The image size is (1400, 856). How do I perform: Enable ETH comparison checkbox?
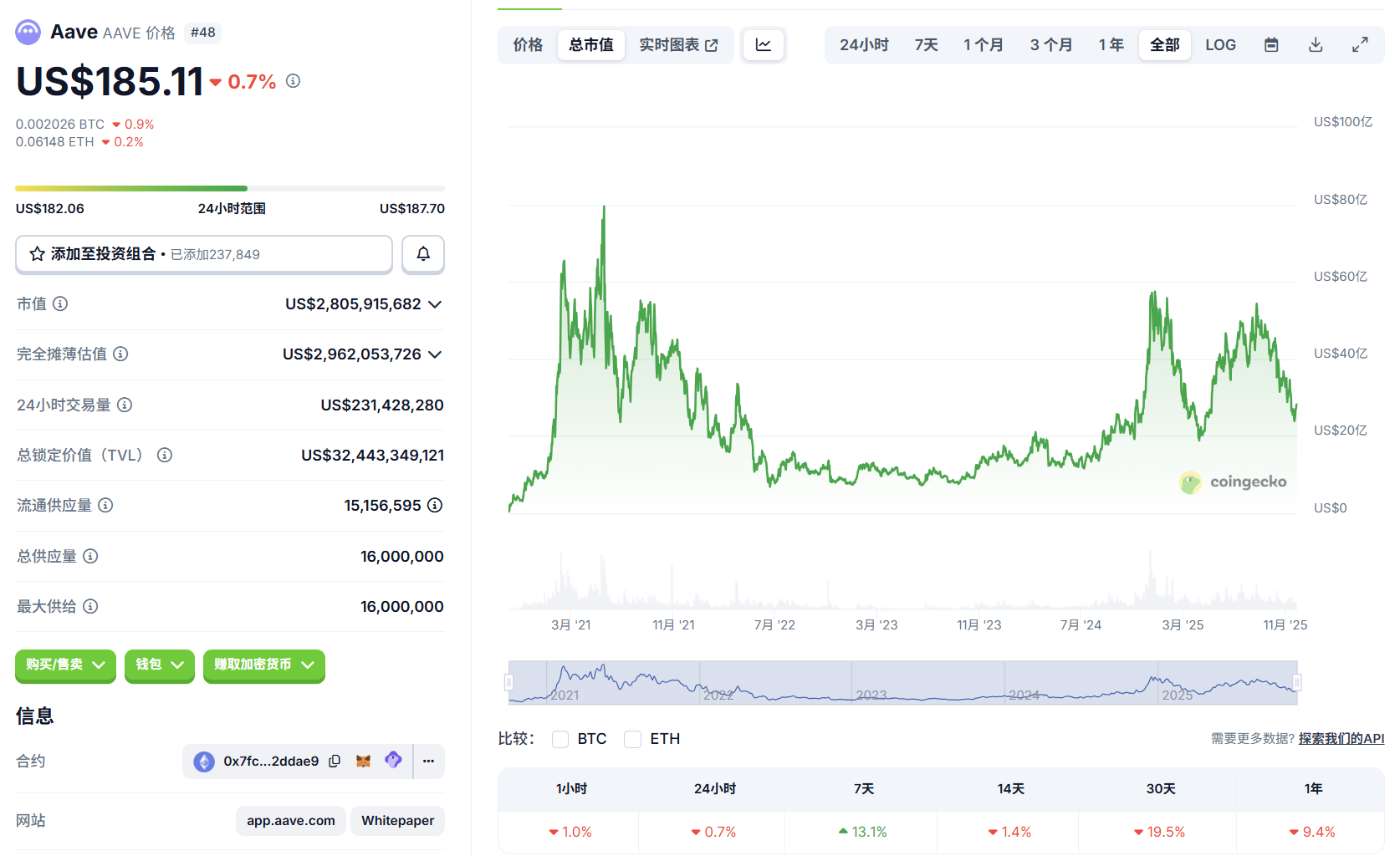pos(633,739)
